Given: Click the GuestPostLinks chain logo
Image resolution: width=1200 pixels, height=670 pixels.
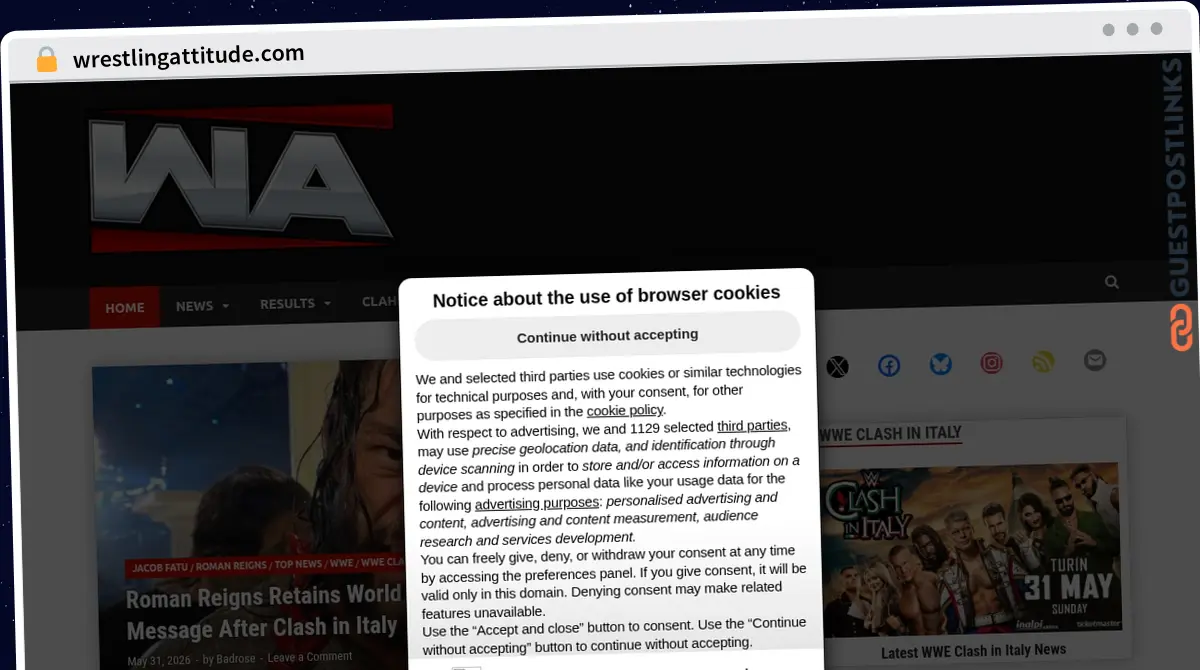Looking at the screenshot, I should click(x=1181, y=327).
